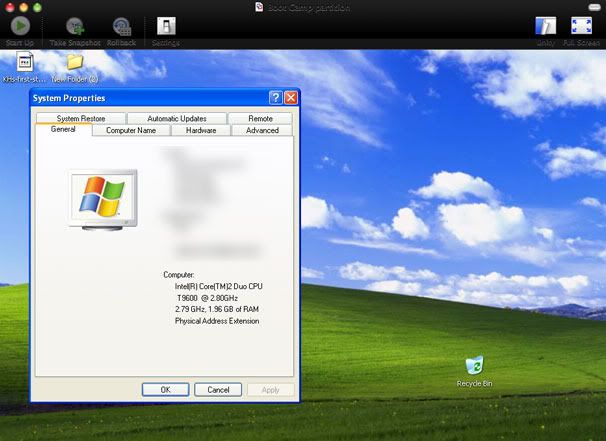Click the green Mac zoom button
Image resolution: width=606 pixels, height=441 pixels.
(x=37, y=7)
